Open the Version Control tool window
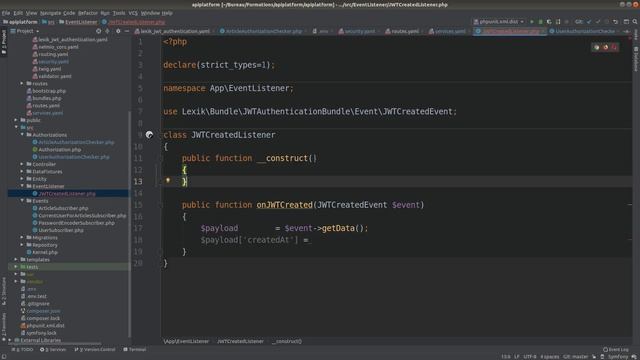 95,349
